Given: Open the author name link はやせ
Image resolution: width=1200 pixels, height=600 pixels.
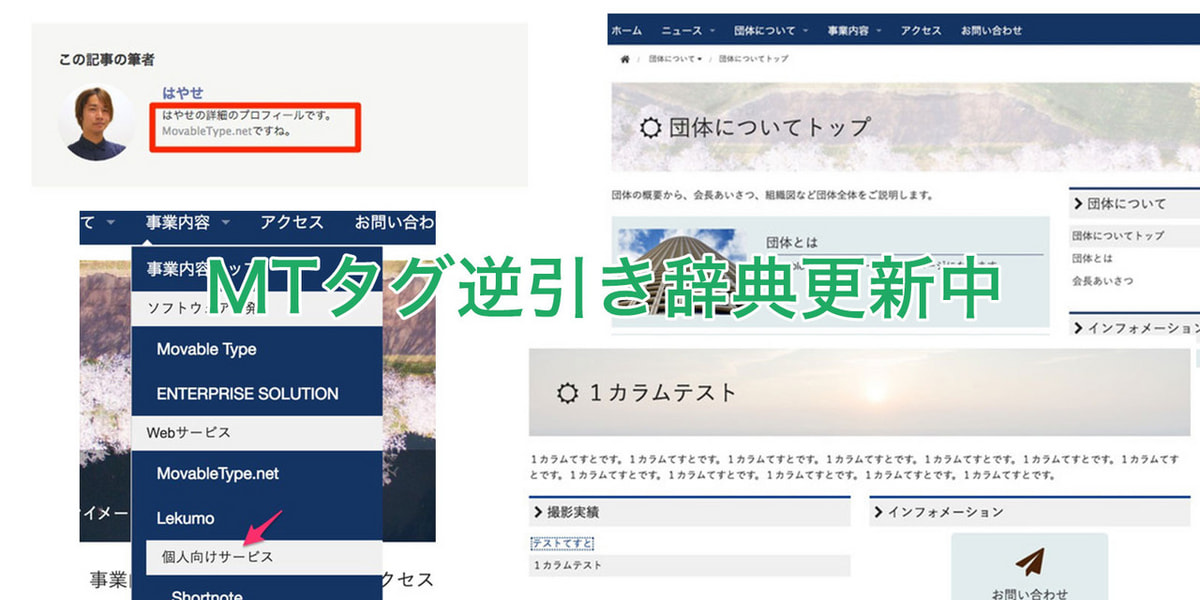Looking at the screenshot, I should 182,92.
